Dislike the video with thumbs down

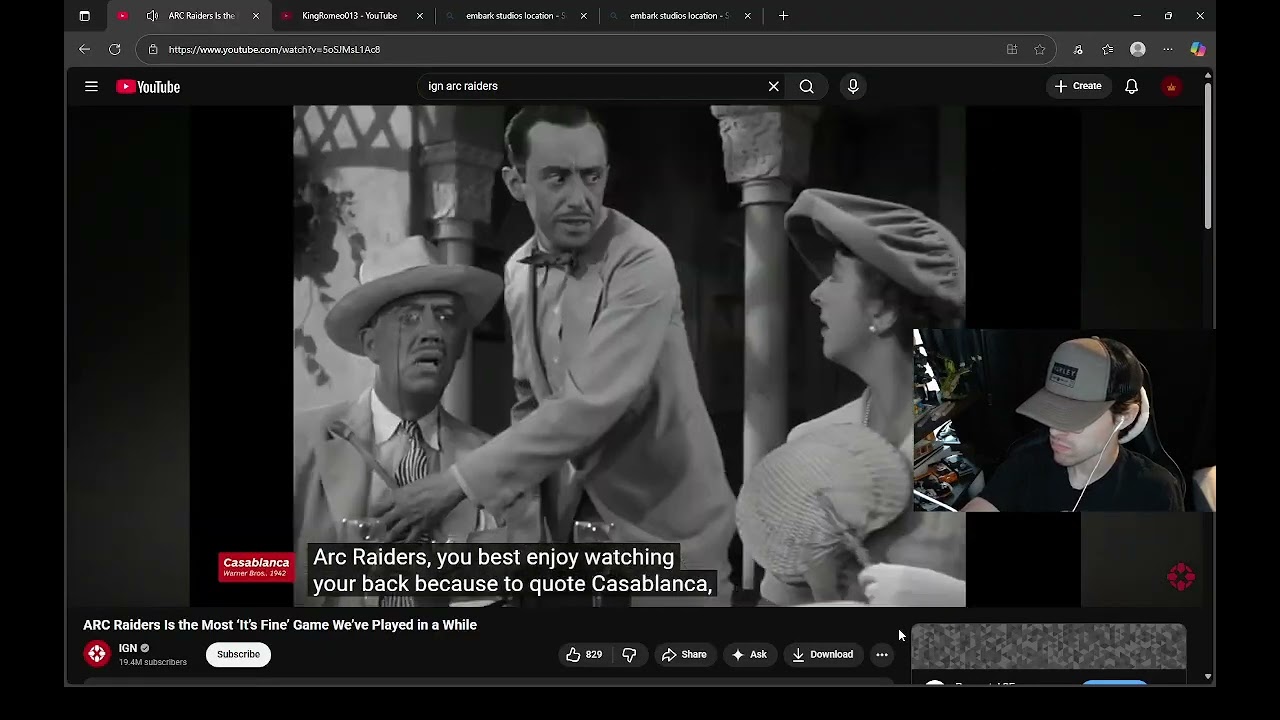click(629, 655)
